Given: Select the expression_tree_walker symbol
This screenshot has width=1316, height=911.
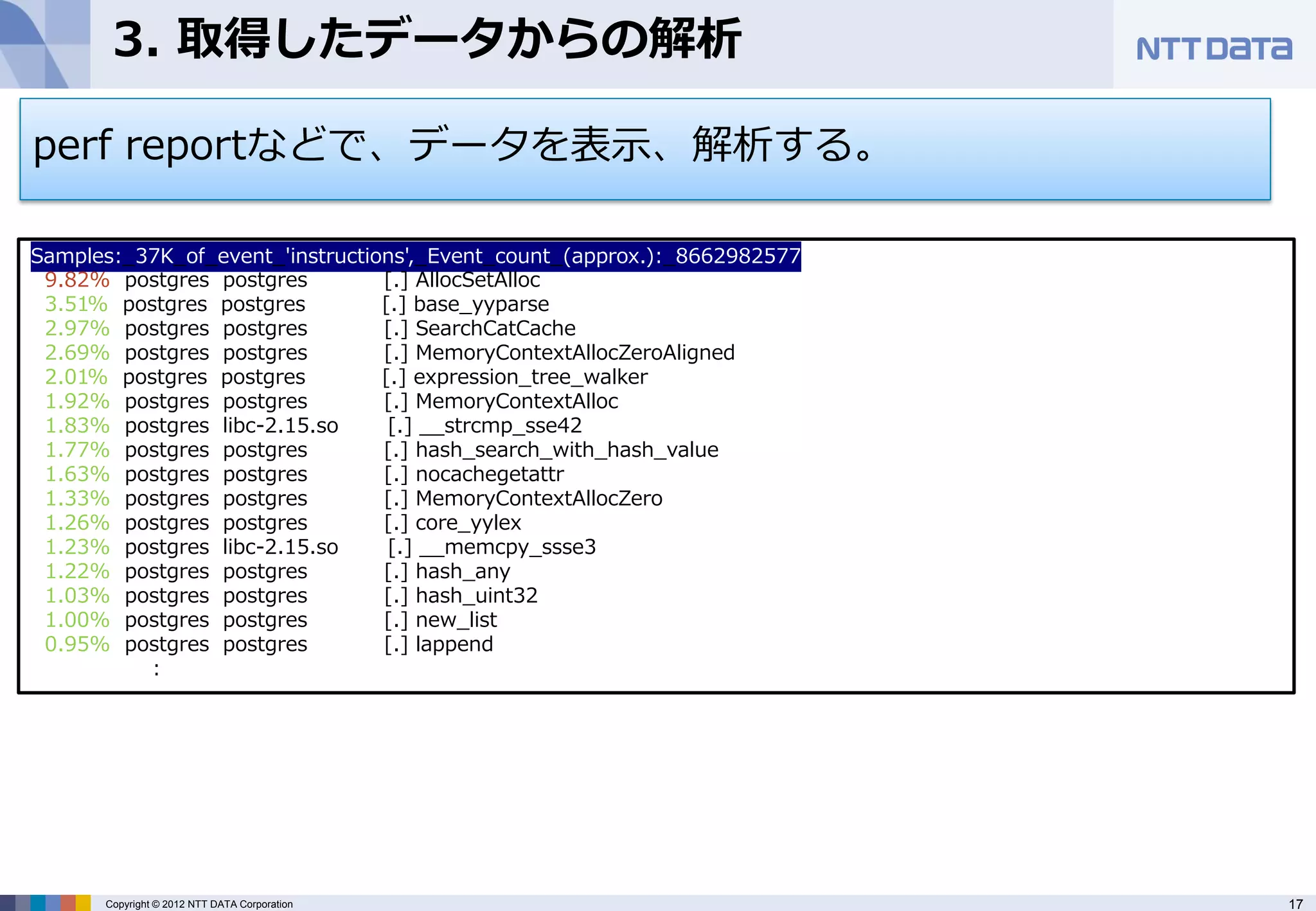Looking at the screenshot, I should 531,378.
